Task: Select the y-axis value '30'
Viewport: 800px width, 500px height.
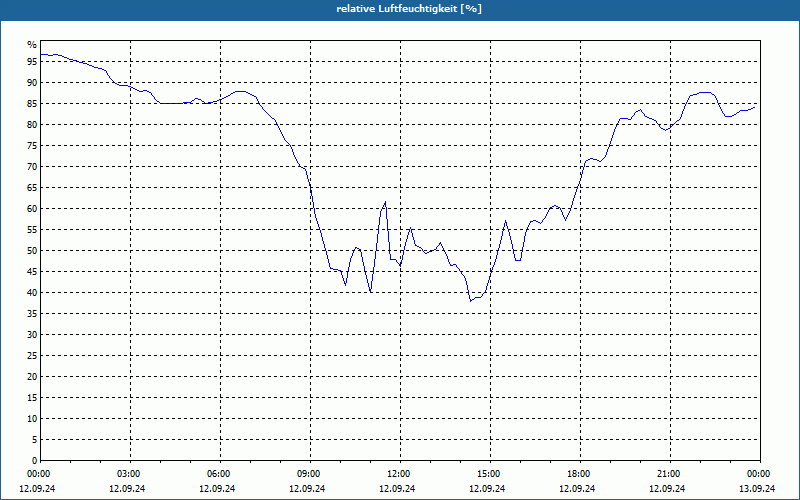Action: (32, 335)
